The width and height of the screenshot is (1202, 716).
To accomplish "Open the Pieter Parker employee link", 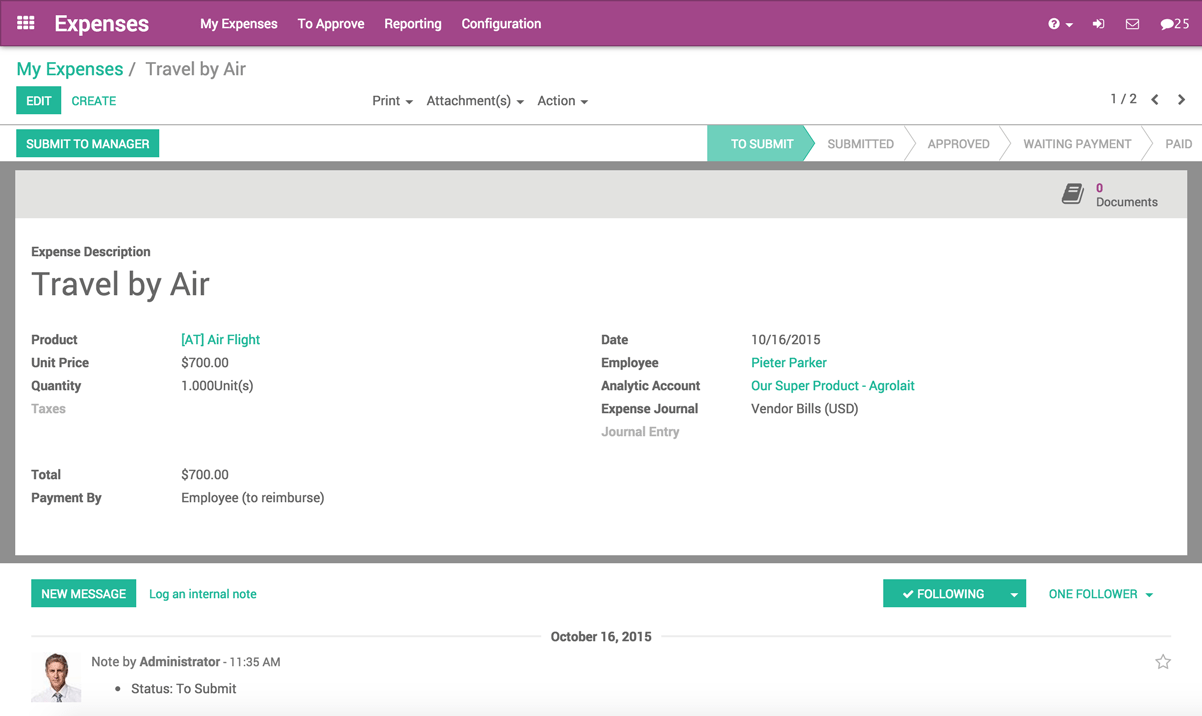I will 789,362.
